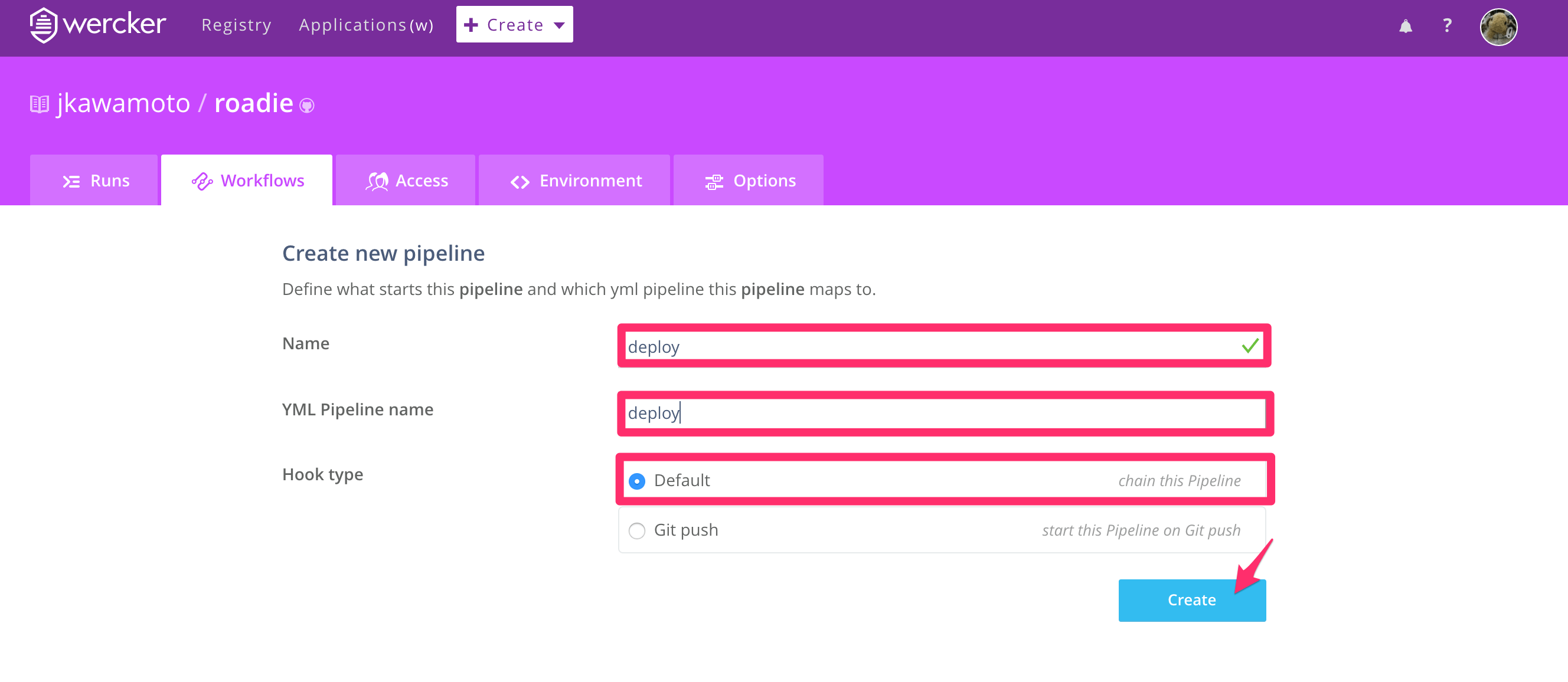Open the notifications bell
Viewport: 1568px width, 682px height.
pyautogui.click(x=1405, y=26)
